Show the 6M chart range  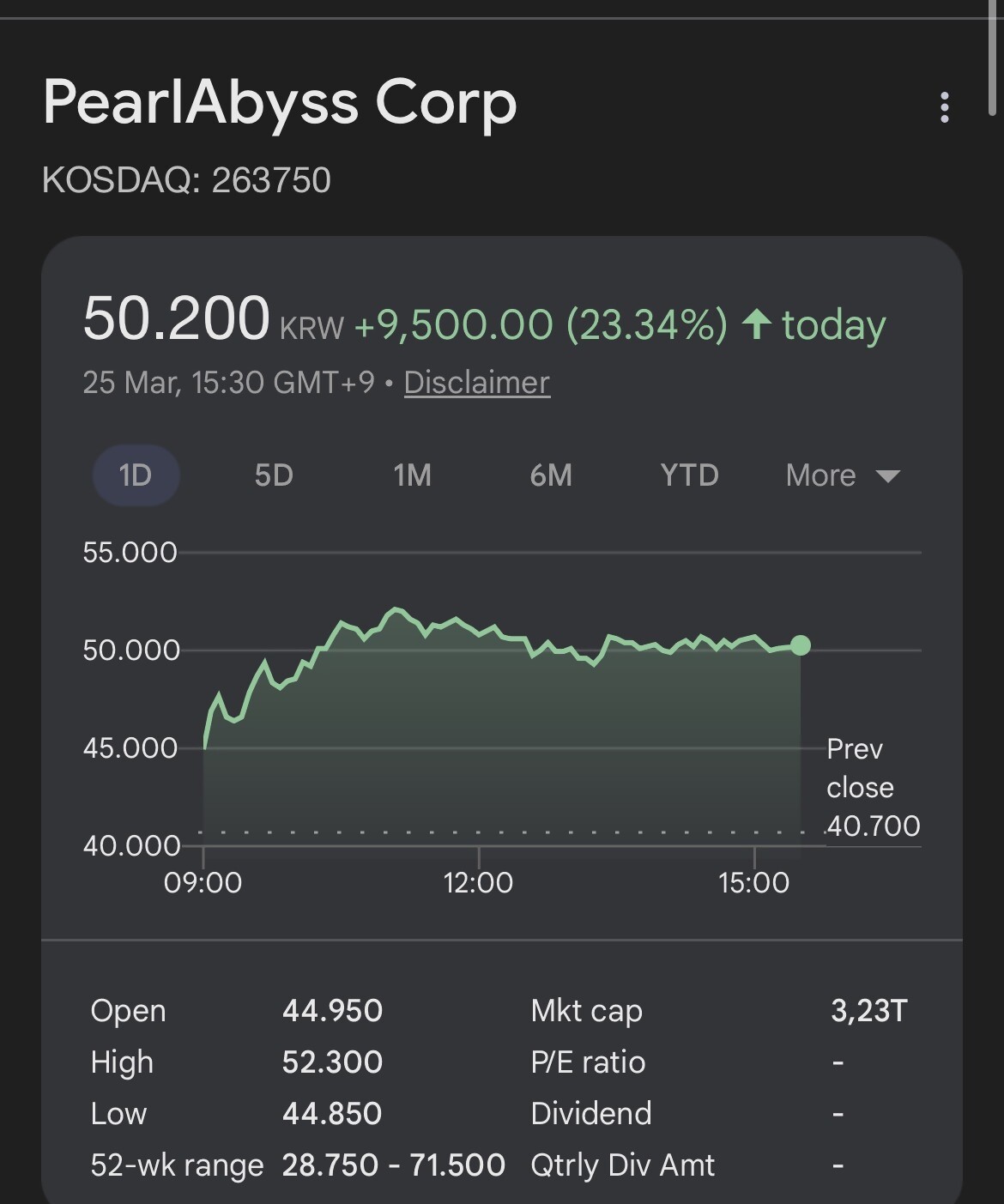tap(551, 475)
